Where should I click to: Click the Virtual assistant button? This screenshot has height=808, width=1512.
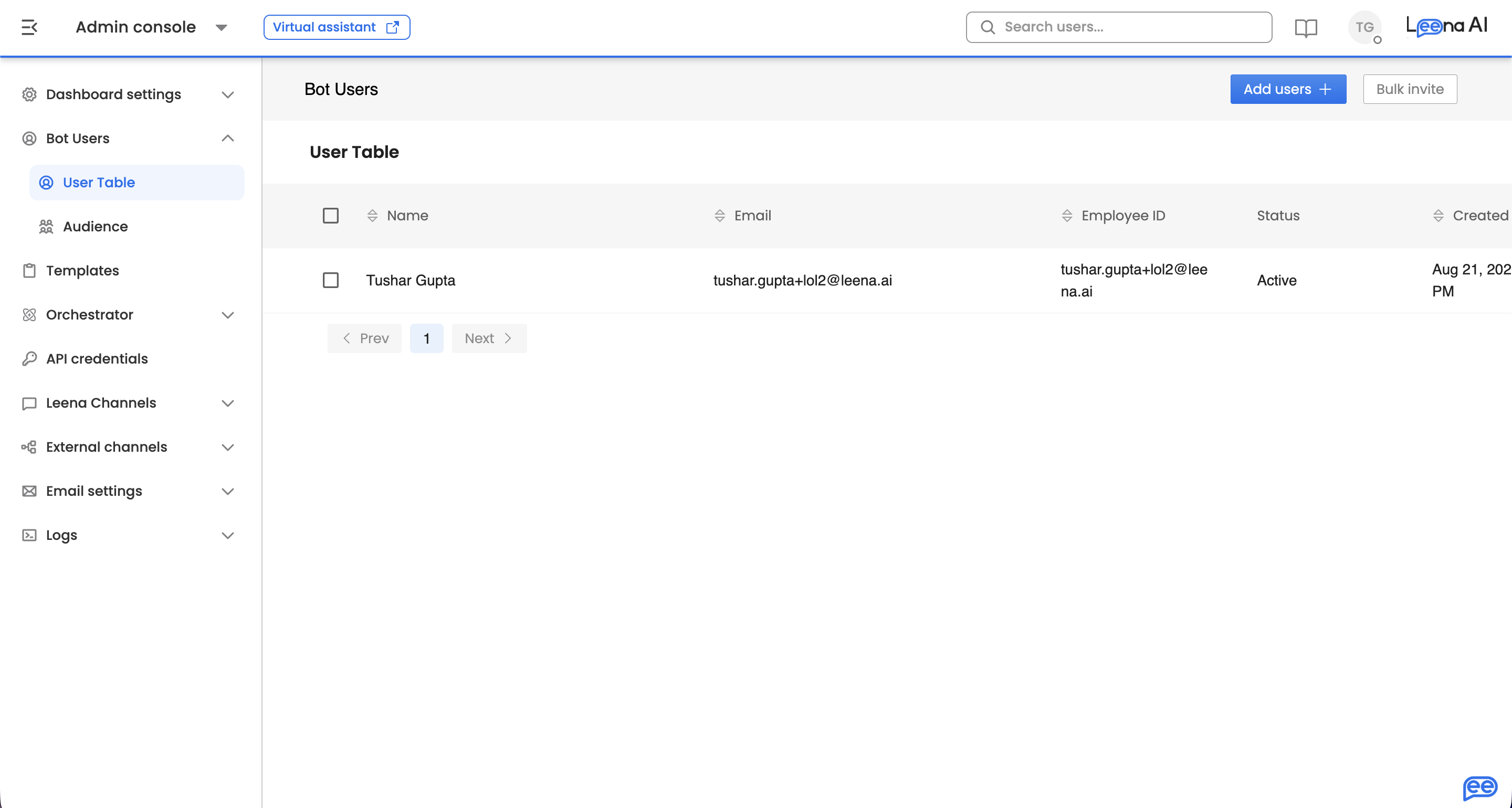[337, 27]
